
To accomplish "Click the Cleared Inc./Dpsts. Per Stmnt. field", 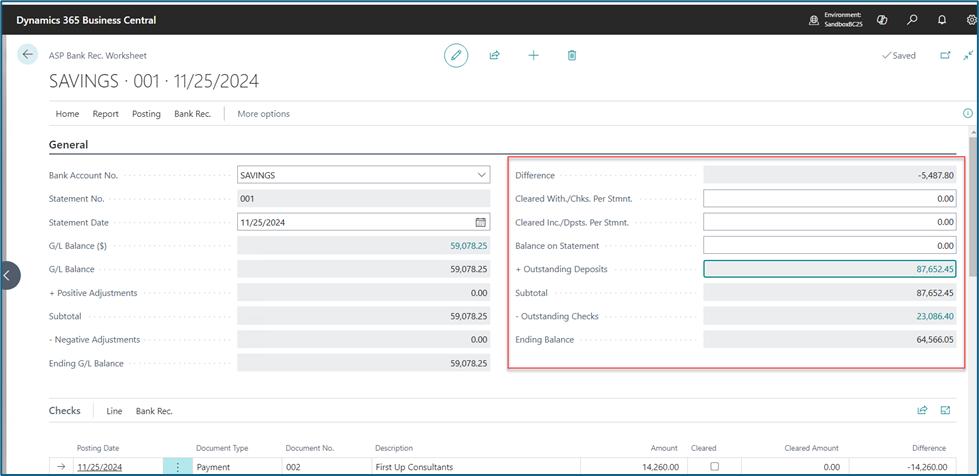I will click(830, 222).
